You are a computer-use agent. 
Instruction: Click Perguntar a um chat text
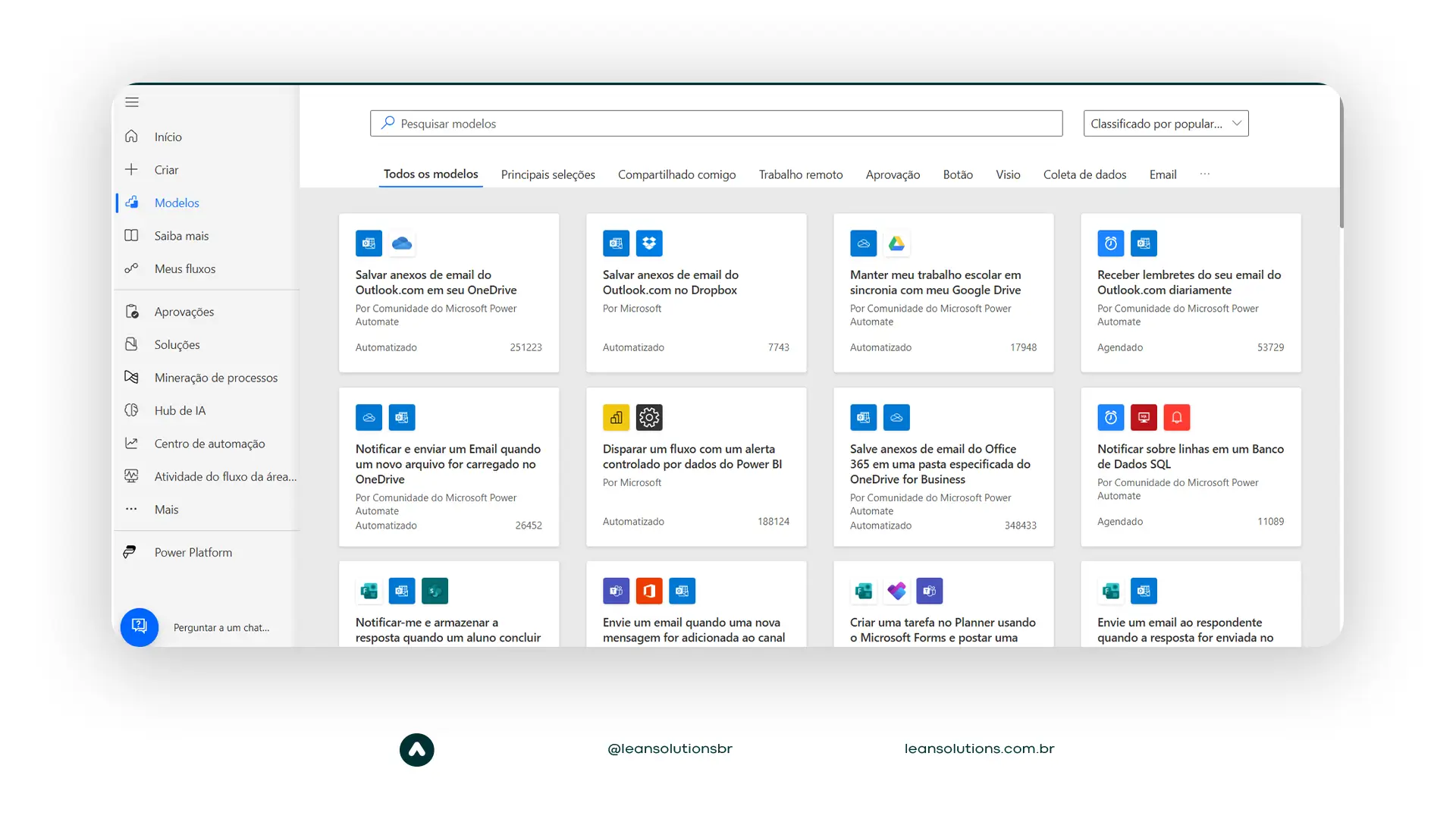[x=221, y=628]
